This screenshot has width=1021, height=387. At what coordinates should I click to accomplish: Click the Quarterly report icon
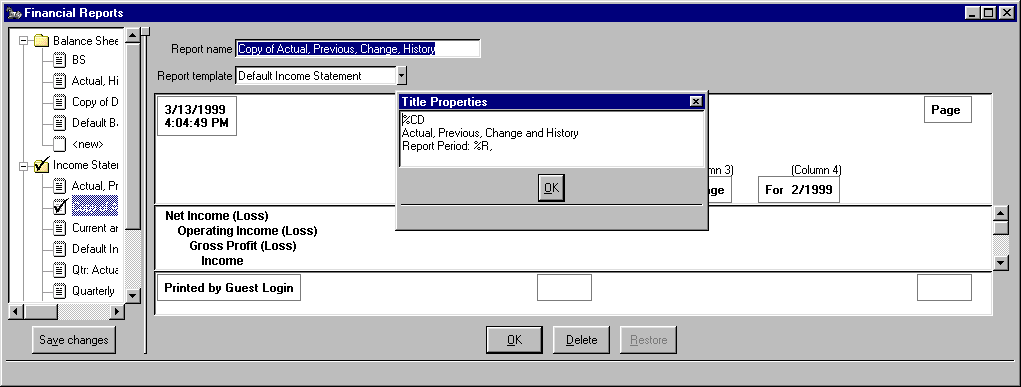(x=60, y=290)
